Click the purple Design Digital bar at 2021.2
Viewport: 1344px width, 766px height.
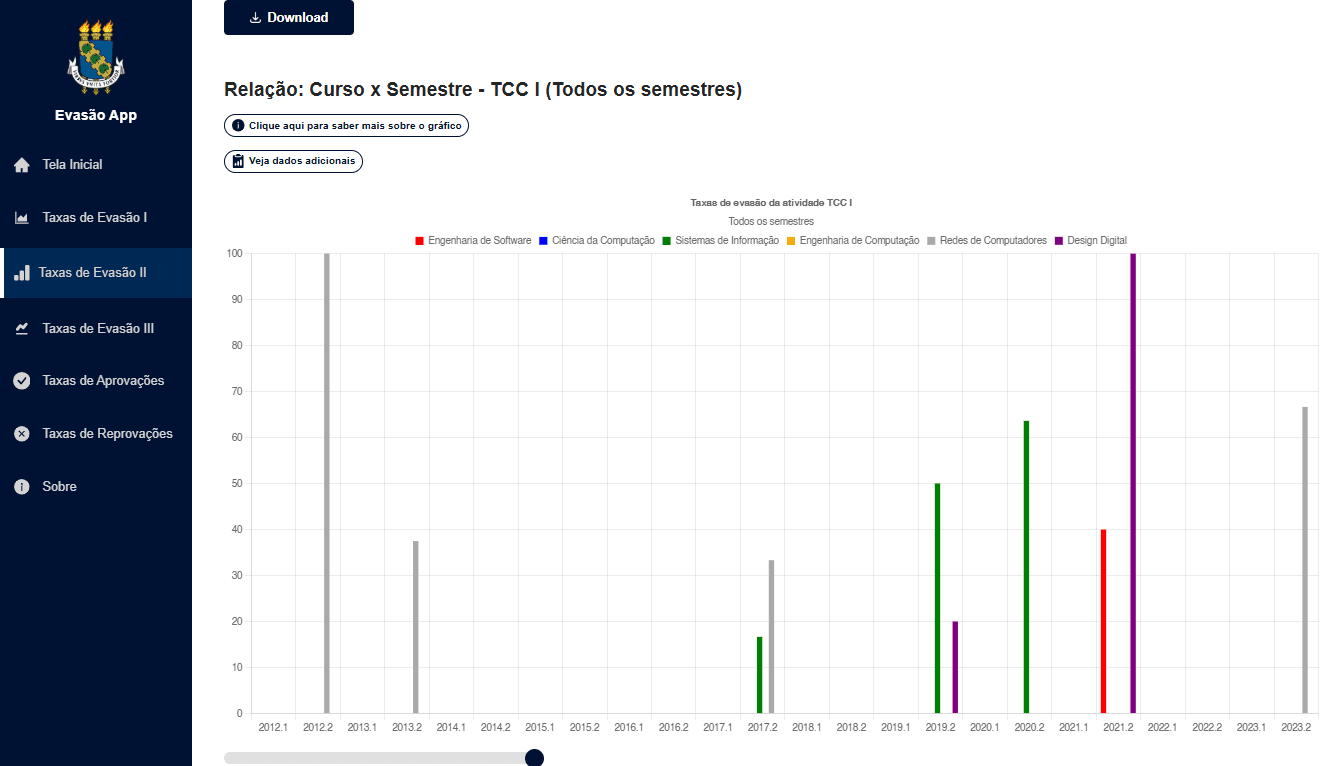(1133, 483)
